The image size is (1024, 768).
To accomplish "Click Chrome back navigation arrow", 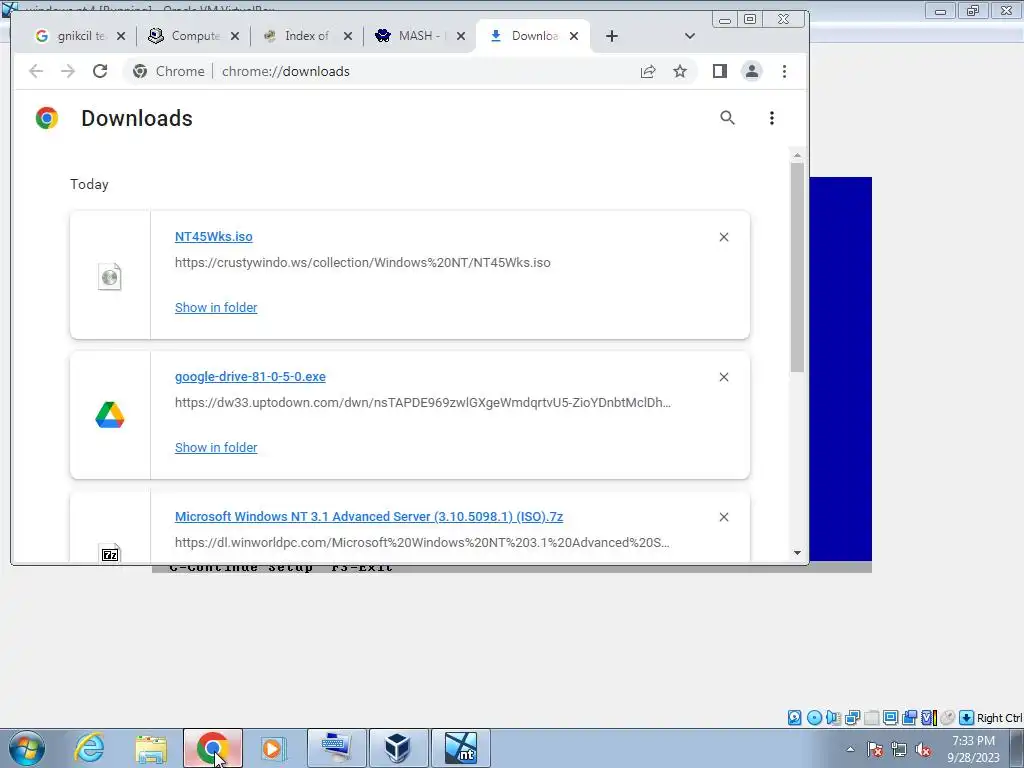I will pos(36,71).
